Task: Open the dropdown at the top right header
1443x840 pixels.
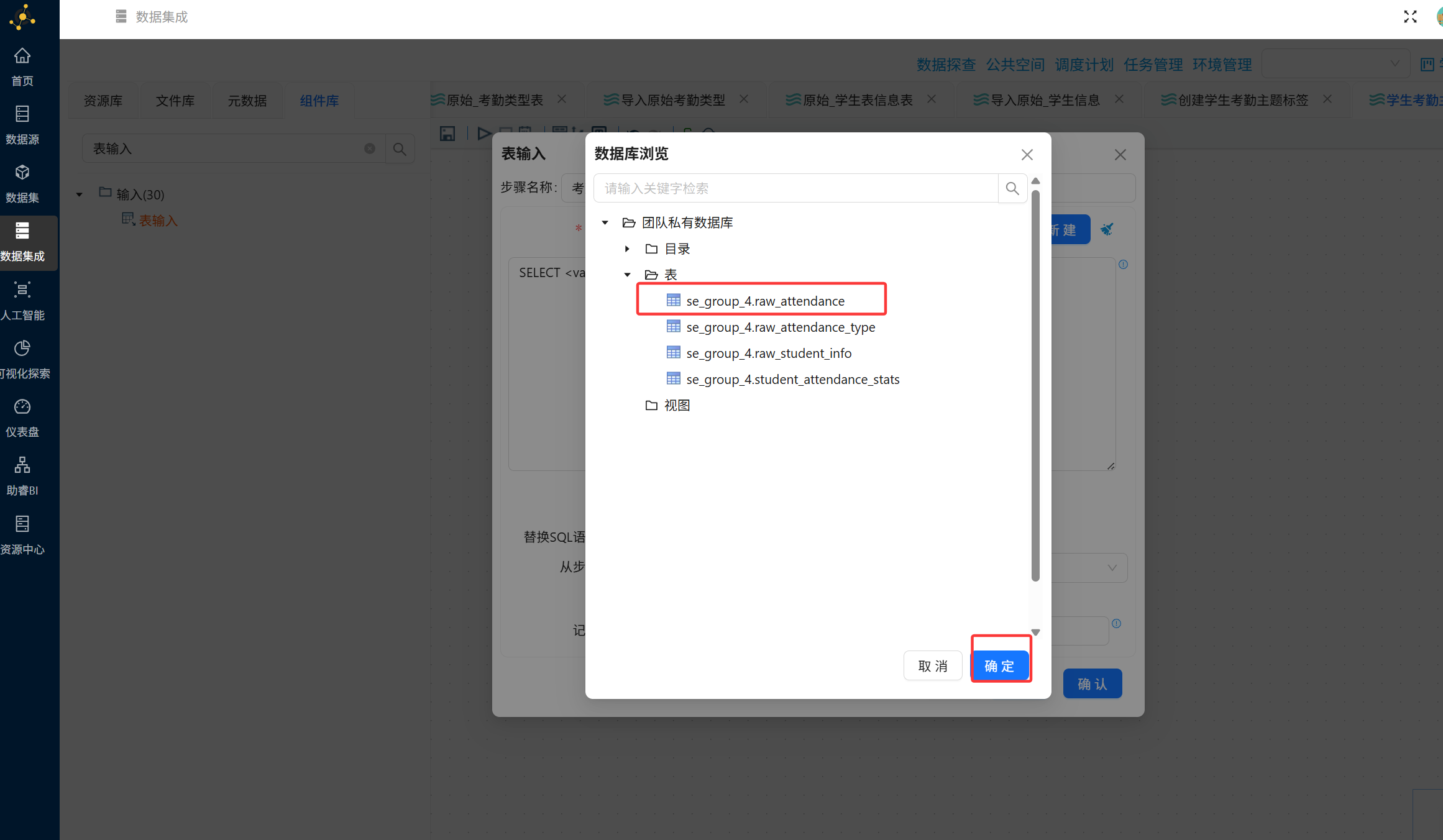Action: pyautogui.click(x=1335, y=64)
